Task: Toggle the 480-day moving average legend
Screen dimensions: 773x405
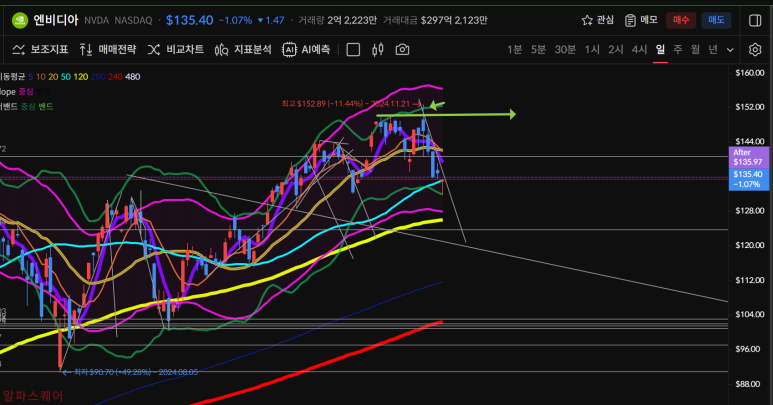Action: (x=133, y=77)
